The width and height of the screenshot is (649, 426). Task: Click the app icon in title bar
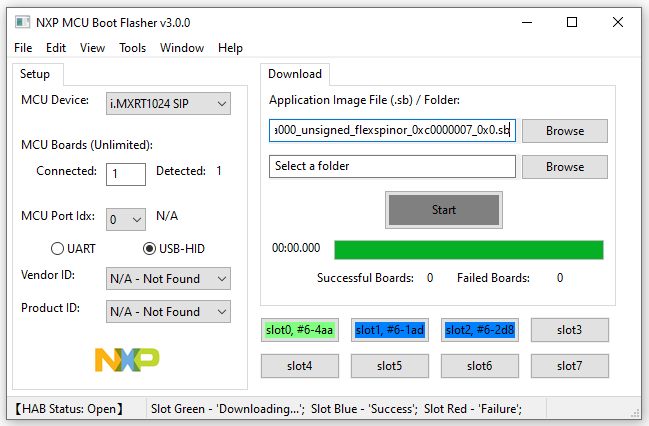pos(22,22)
